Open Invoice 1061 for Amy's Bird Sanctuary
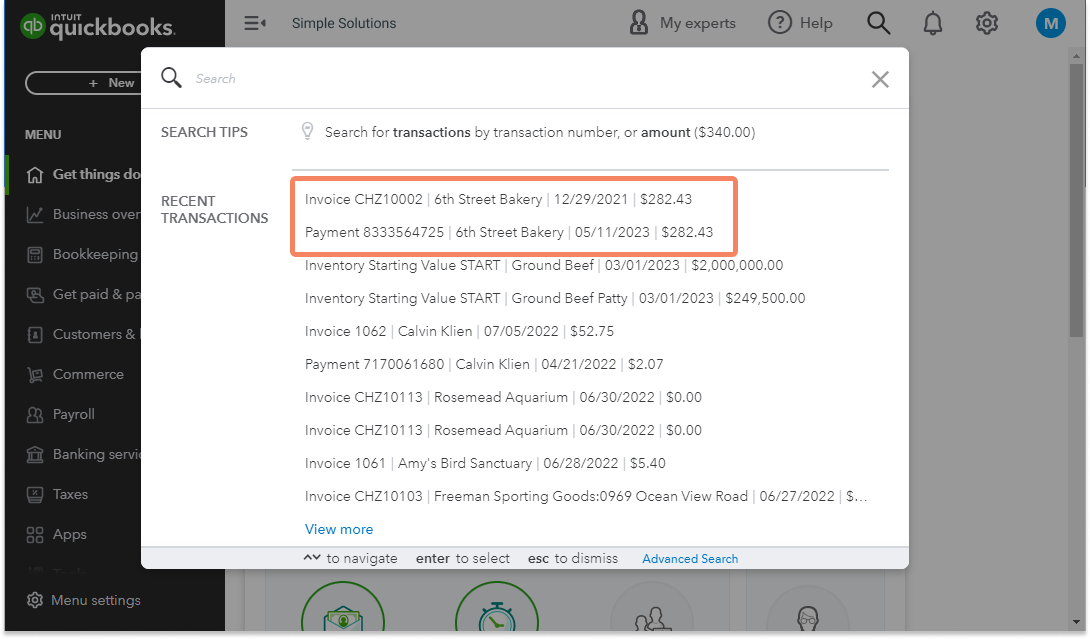The image size is (1090, 639). [485, 463]
